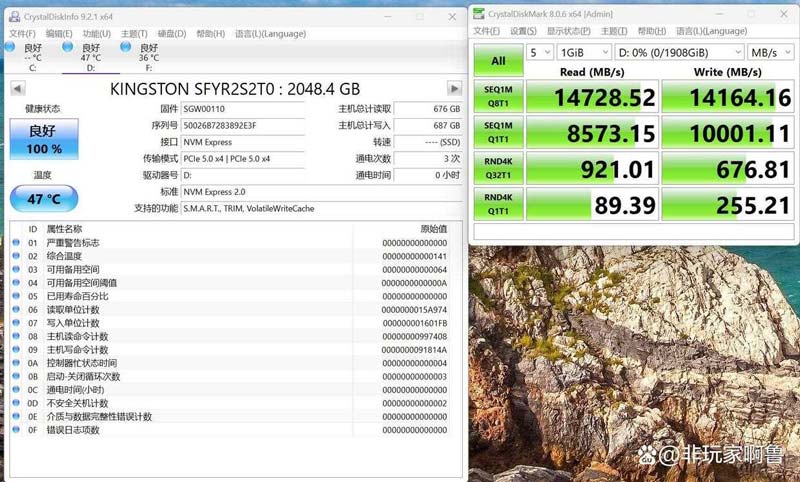Click serial number field 50026B7283892E3F

click(x=243, y=125)
